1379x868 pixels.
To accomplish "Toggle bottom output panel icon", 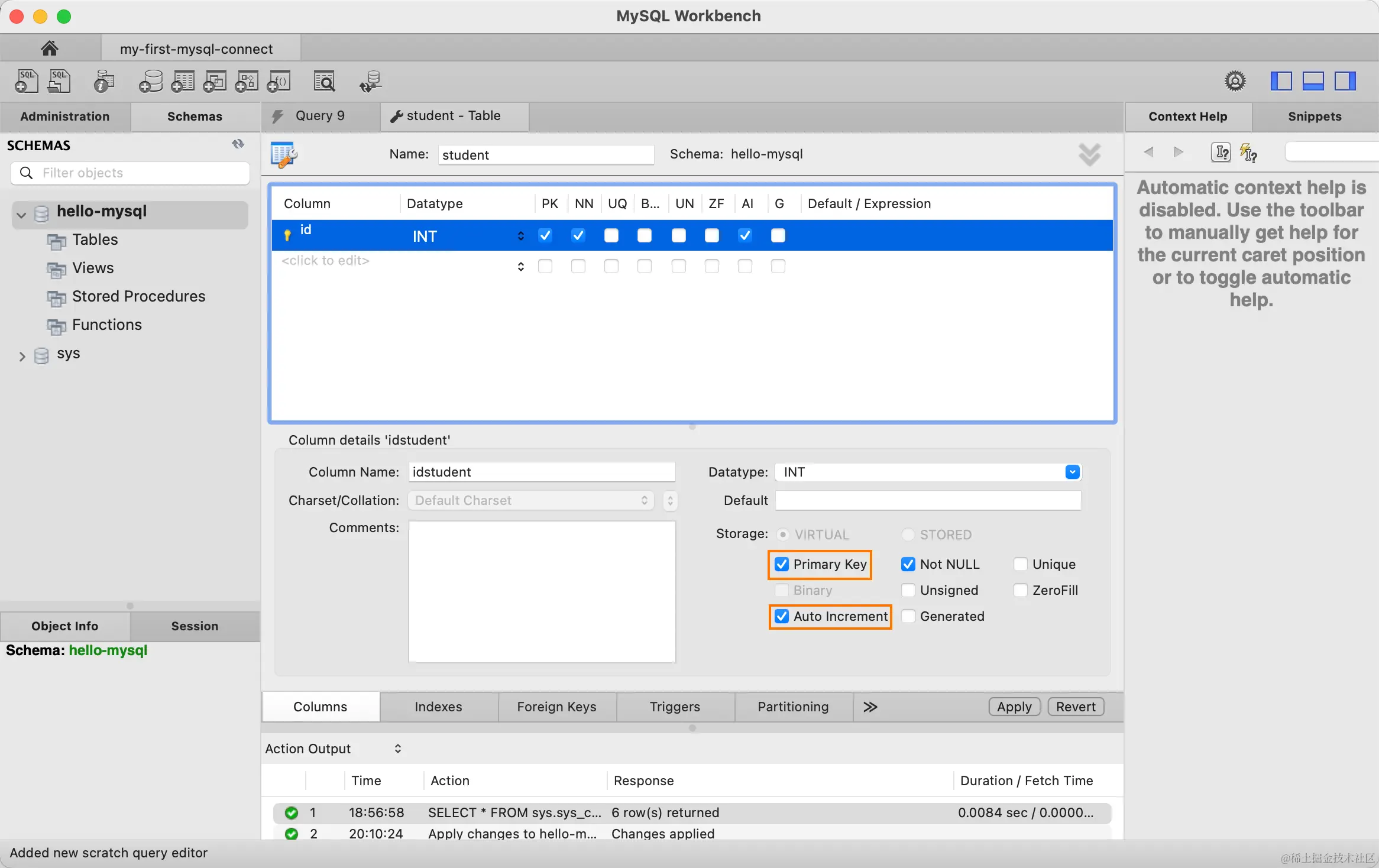I will tap(1313, 81).
